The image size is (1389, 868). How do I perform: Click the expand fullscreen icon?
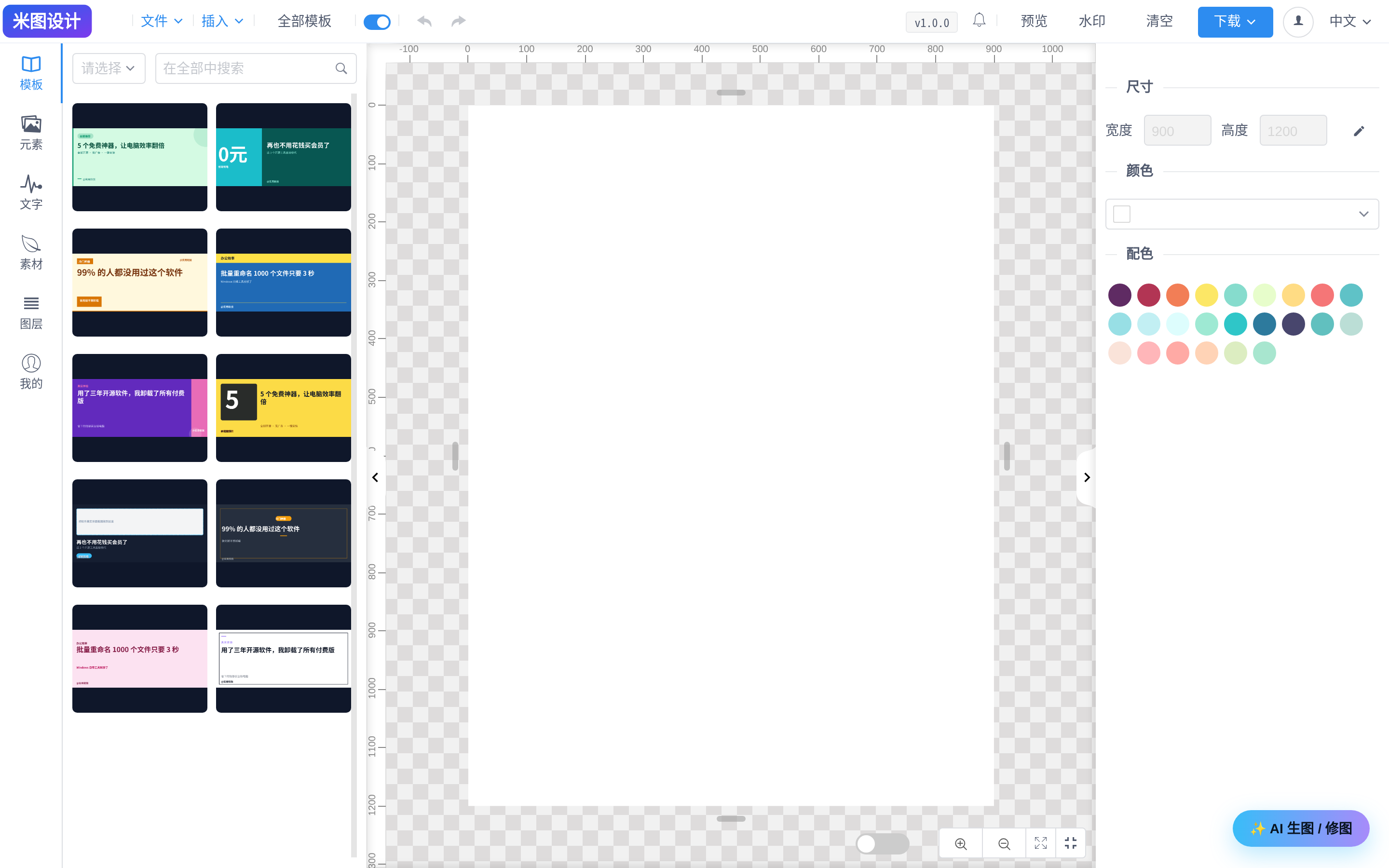point(1041,843)
